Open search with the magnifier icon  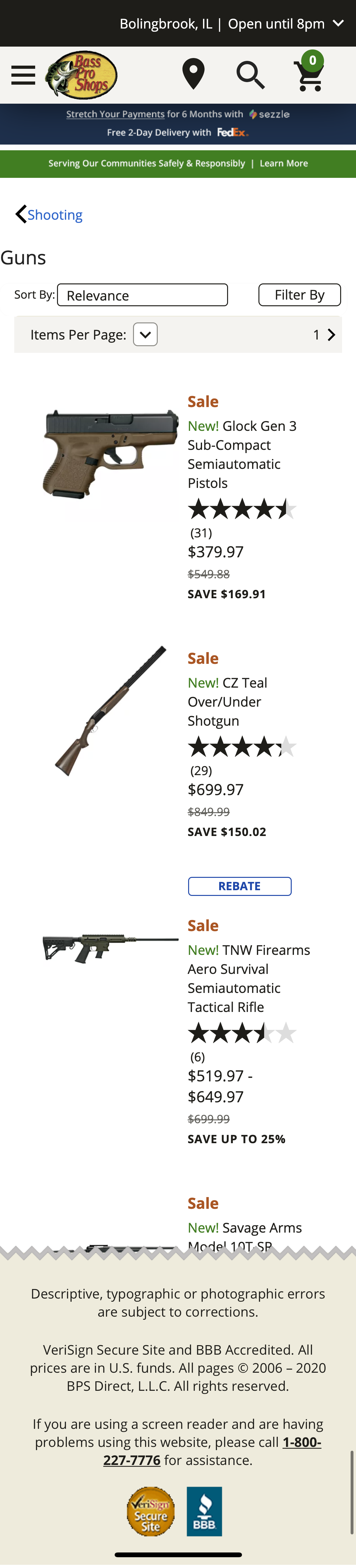pyautogui.click(x=250, y=75)
